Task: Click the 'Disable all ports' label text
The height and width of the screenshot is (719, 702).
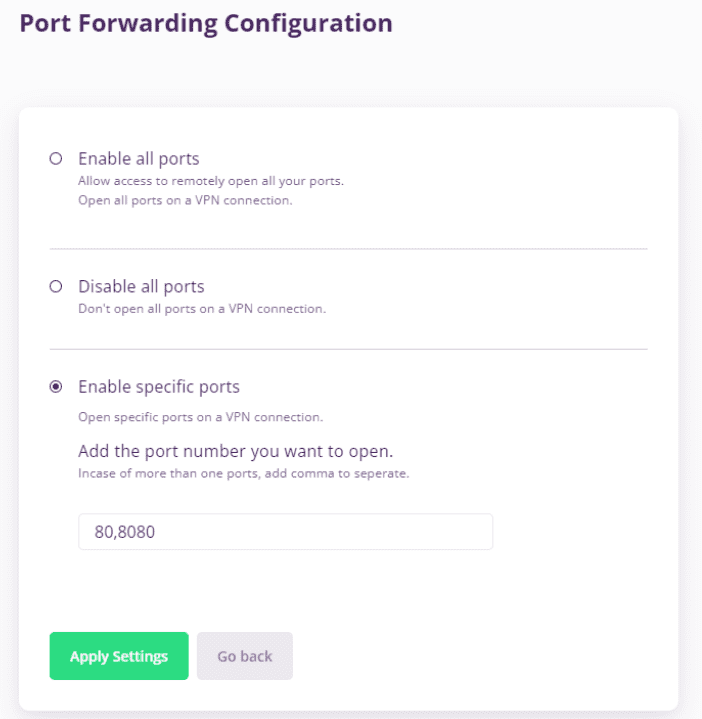Action: click(x=141, y=287)
